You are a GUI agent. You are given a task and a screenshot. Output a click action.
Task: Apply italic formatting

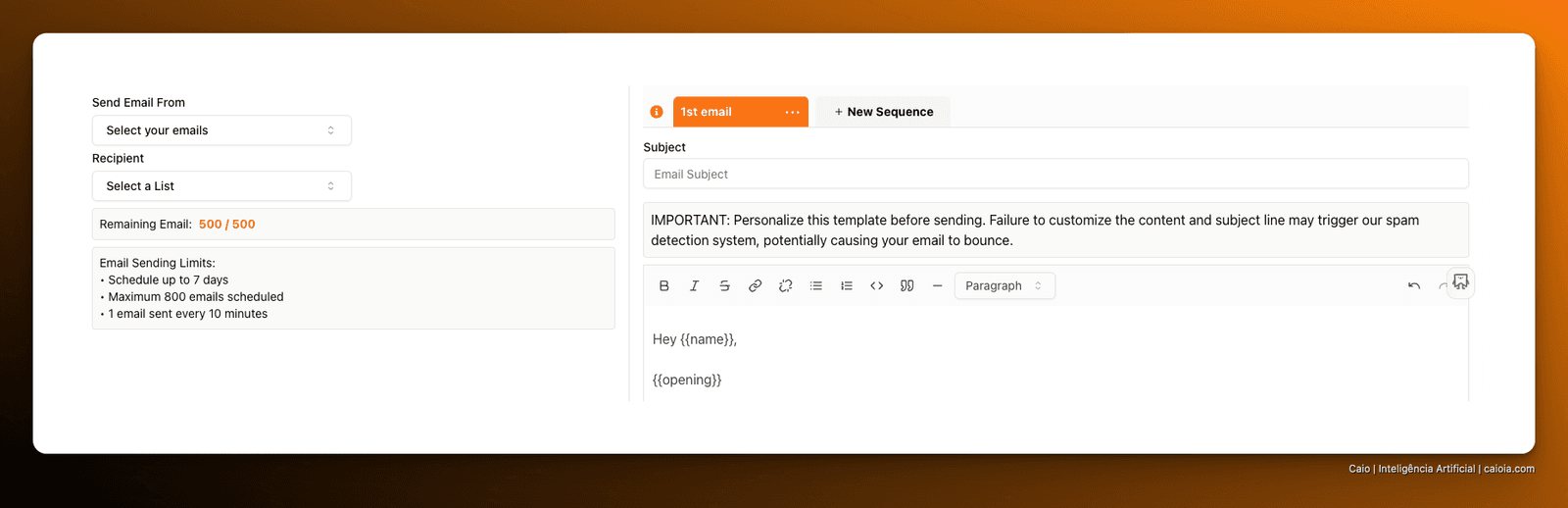tap(694, 285)
